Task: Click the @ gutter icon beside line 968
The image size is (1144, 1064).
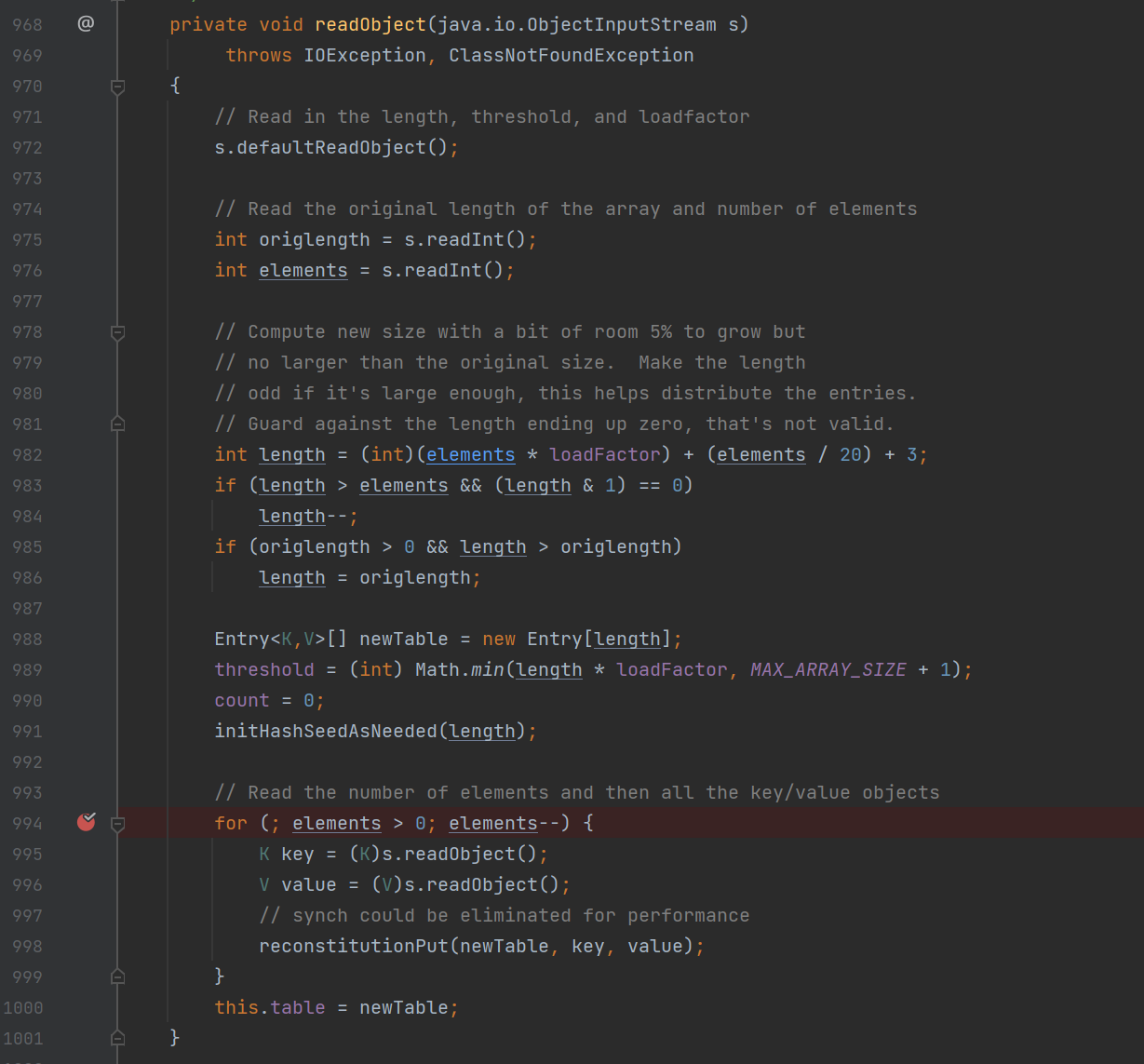Action: (x=86, y=23)
